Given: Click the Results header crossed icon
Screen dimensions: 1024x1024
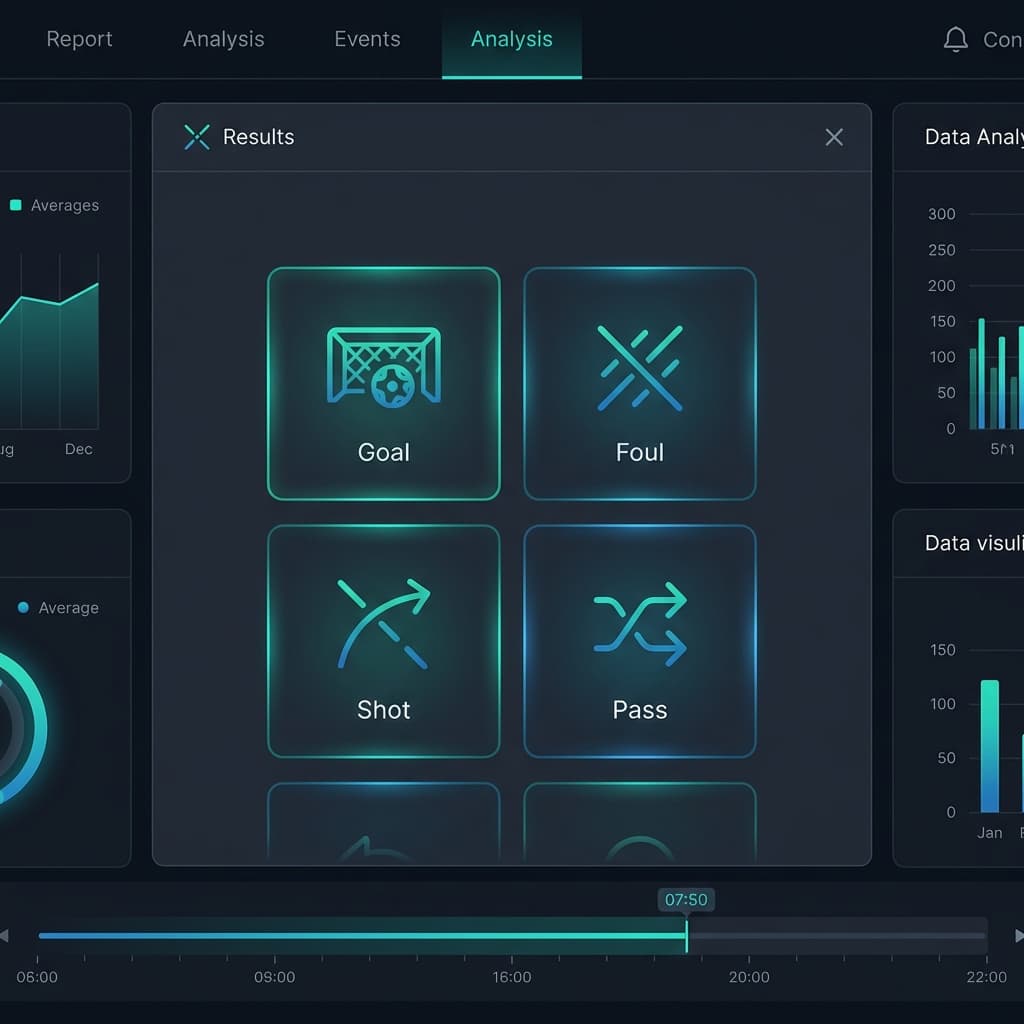Looking at the screenshot, I should pos(197,137).
